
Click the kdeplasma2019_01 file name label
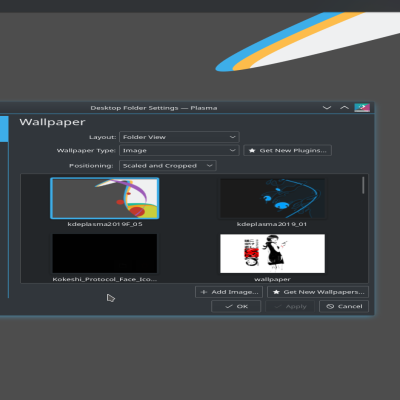(x=272, y=224)
